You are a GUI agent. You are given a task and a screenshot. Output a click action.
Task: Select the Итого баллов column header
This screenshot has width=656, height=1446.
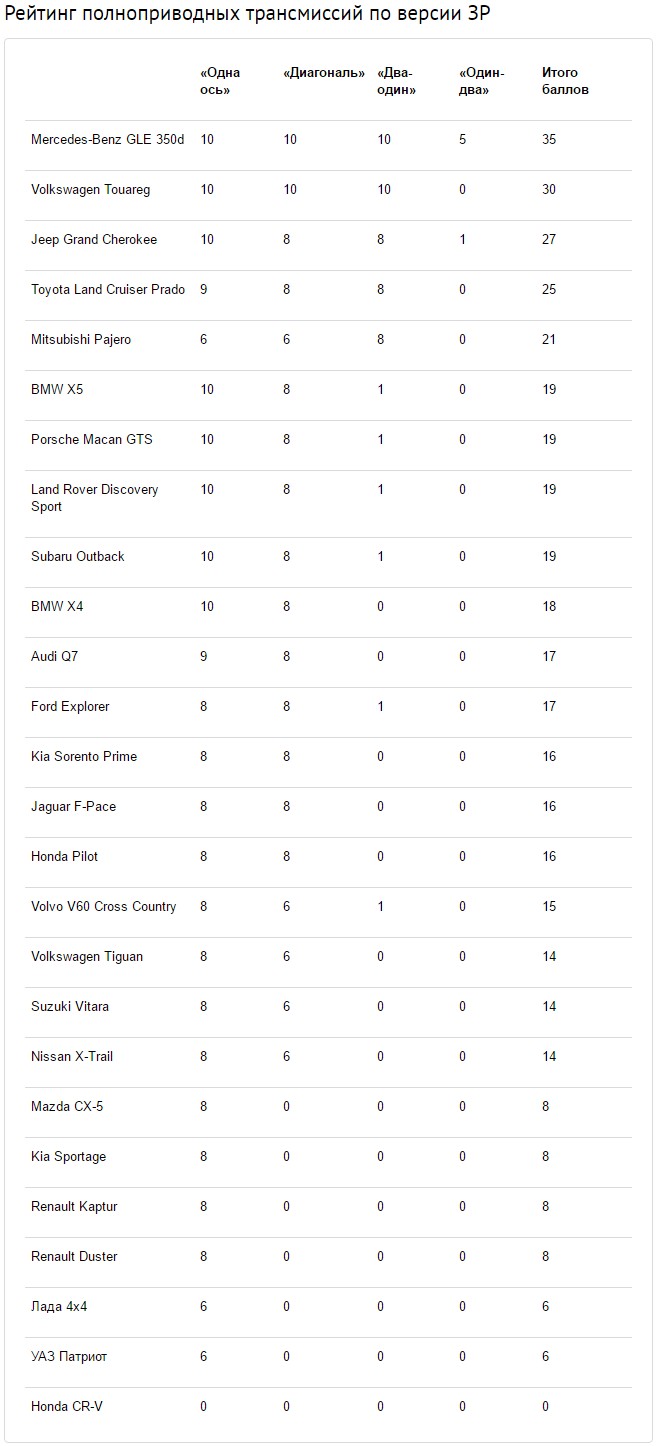click(x=565, y=81)
